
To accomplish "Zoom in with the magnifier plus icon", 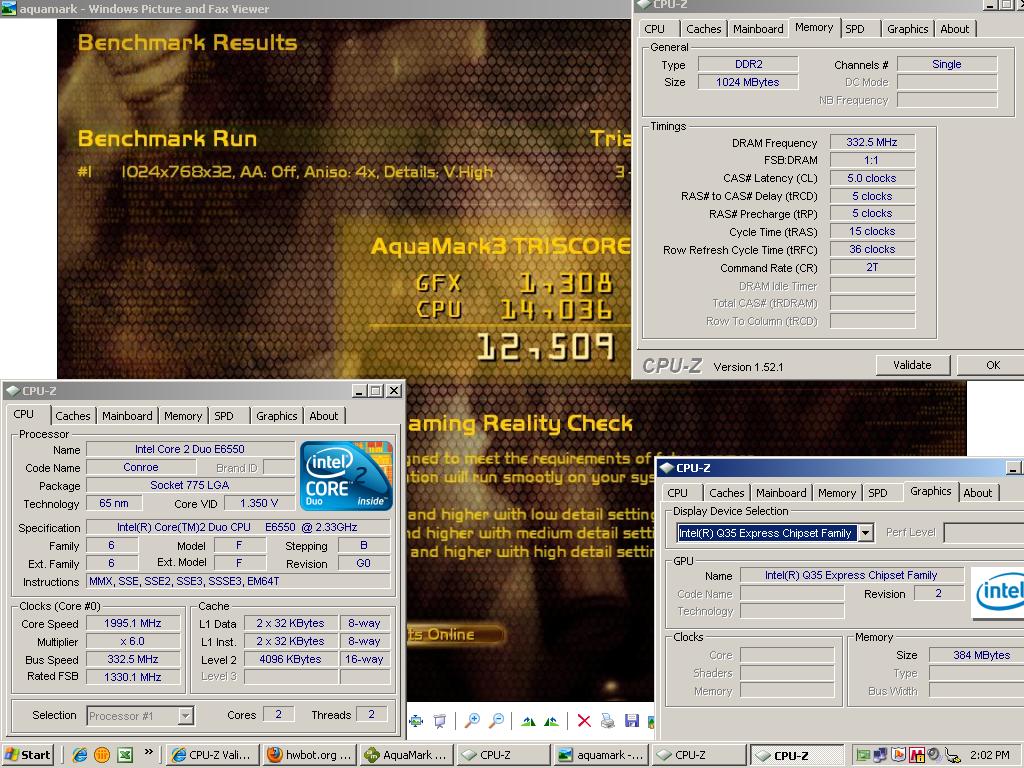I will tap(472, 721).
